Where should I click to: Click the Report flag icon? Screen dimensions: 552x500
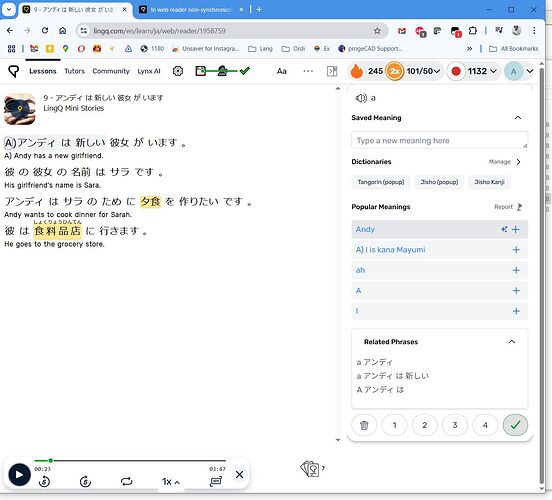[519, 207]
